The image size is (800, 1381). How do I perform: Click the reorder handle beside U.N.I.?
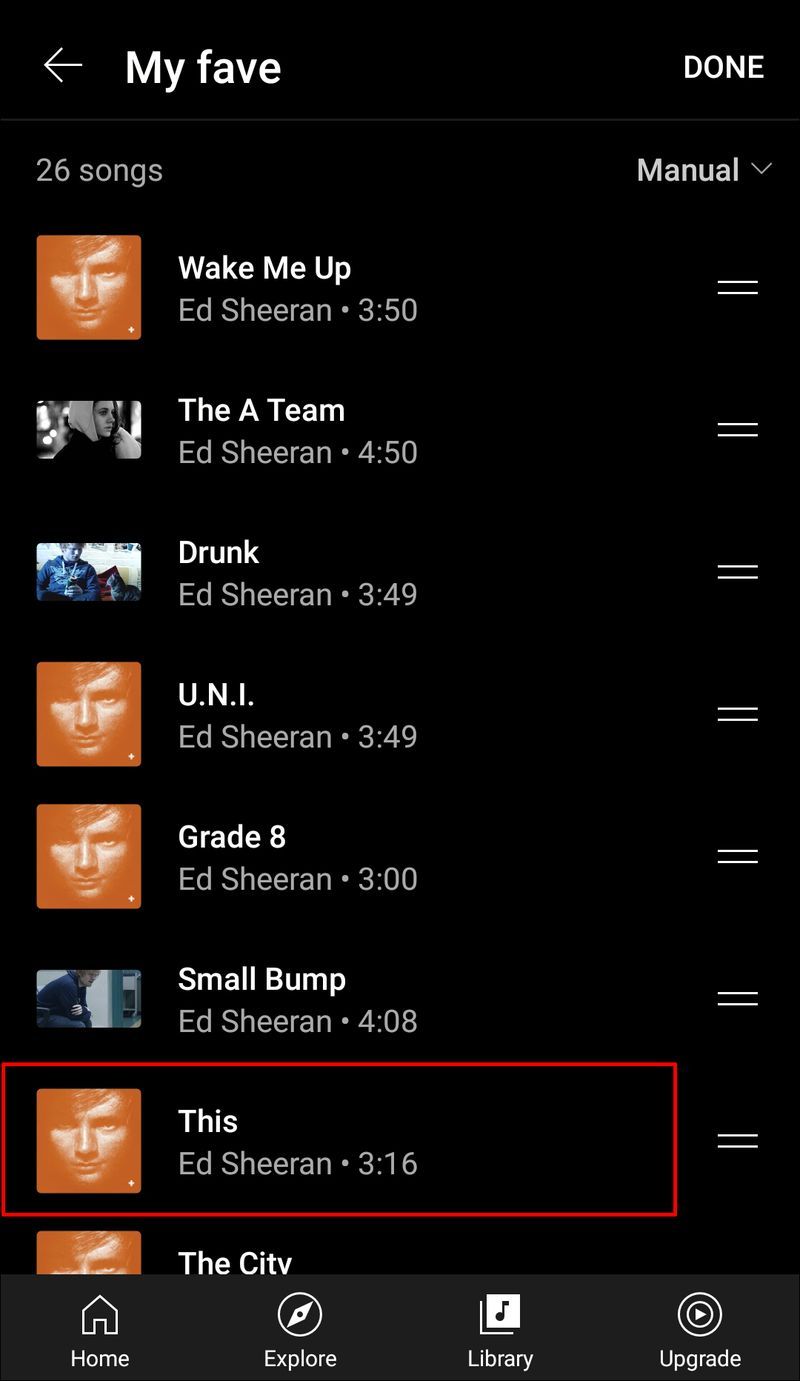738,714
